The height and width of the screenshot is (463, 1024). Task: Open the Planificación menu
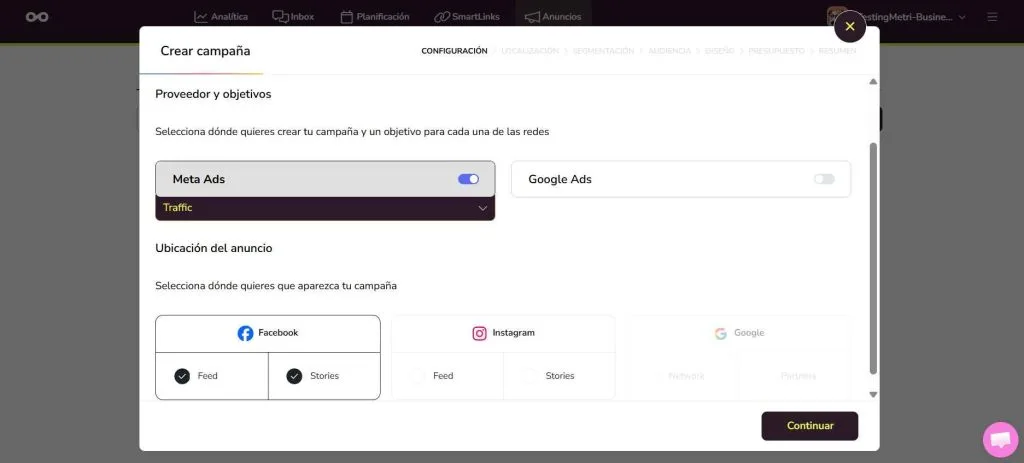point(375,17)
